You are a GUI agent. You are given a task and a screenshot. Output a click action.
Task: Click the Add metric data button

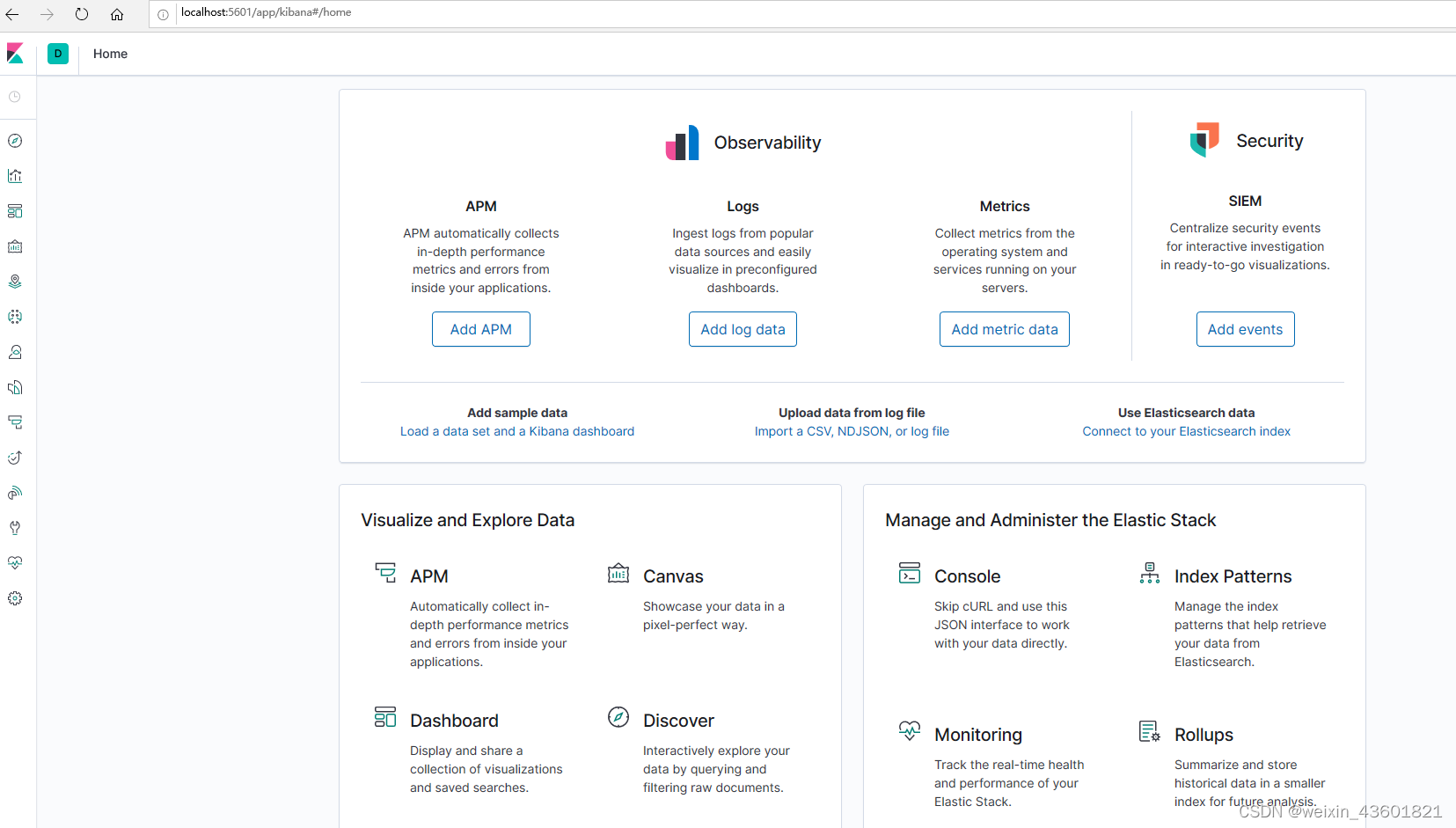pyautogui.click(x=1005, y=329)
